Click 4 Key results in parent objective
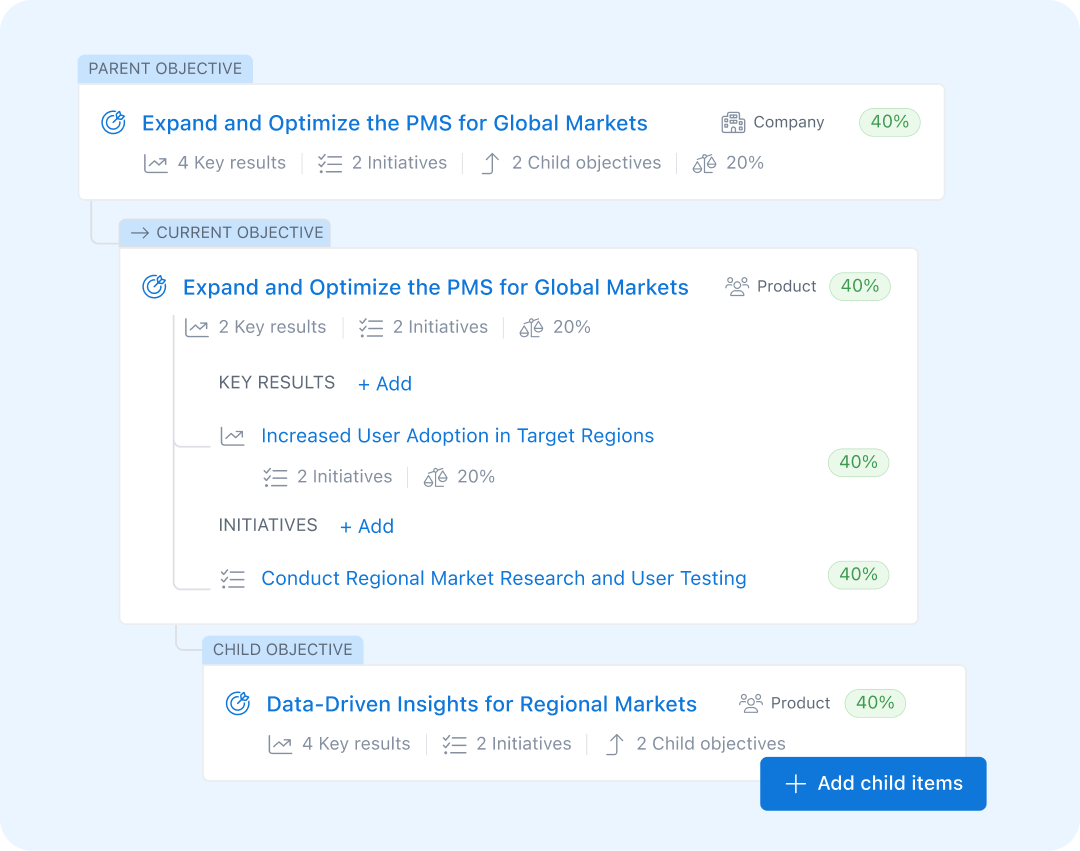1080x851 pixels. coord(231,163)
